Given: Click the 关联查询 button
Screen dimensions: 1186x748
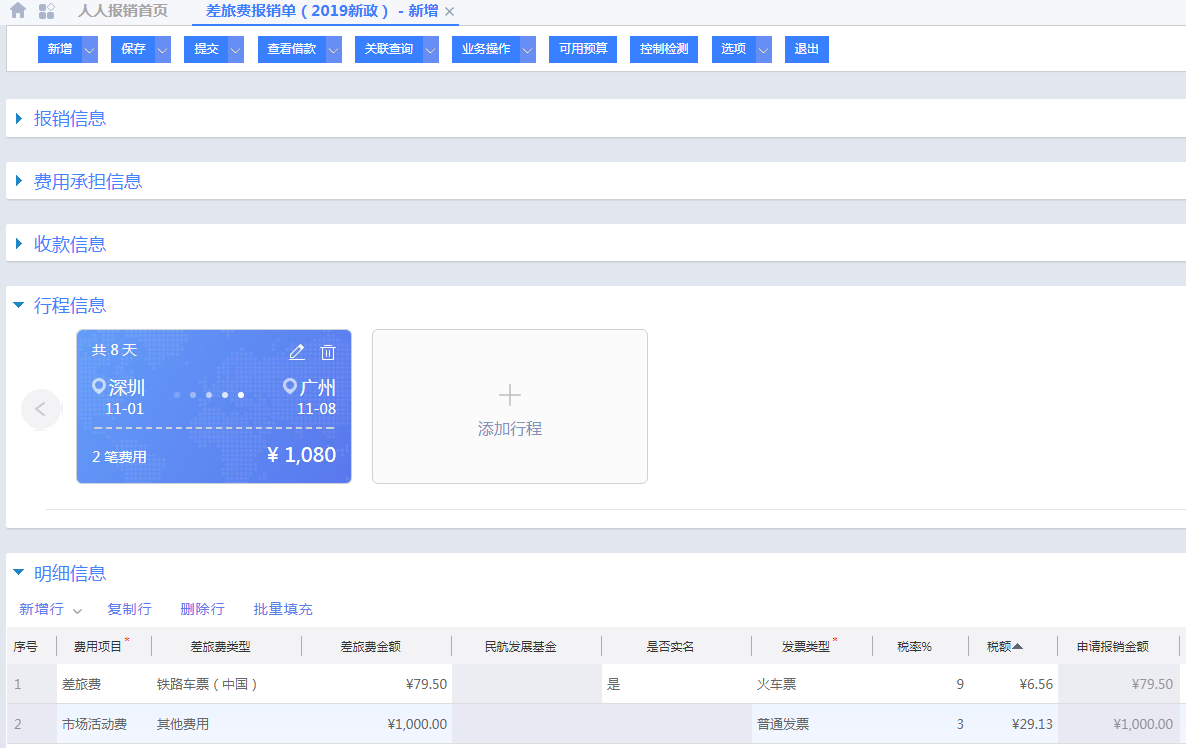Looking at the screenshot, I should 389,49.
